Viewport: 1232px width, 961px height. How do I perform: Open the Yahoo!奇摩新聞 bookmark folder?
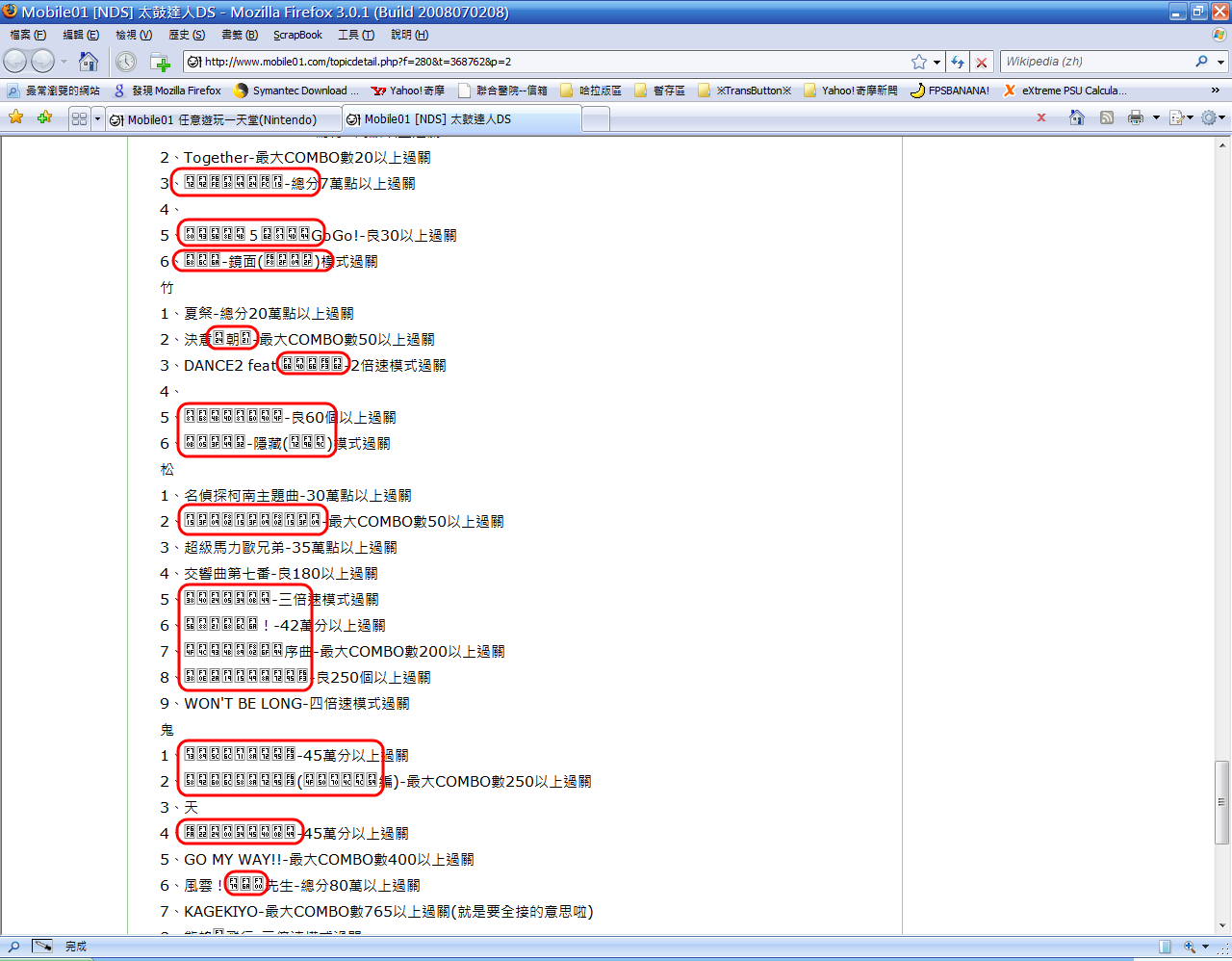point(850,91)
